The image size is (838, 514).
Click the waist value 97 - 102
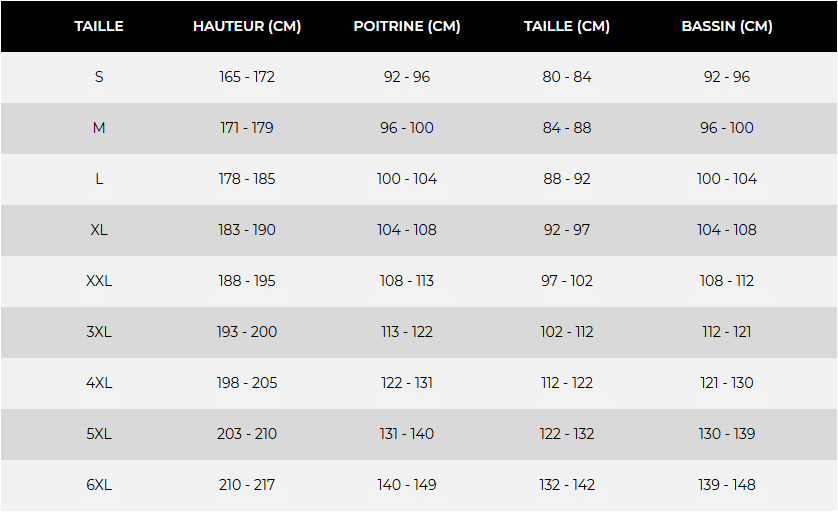(x=567, y=281)
